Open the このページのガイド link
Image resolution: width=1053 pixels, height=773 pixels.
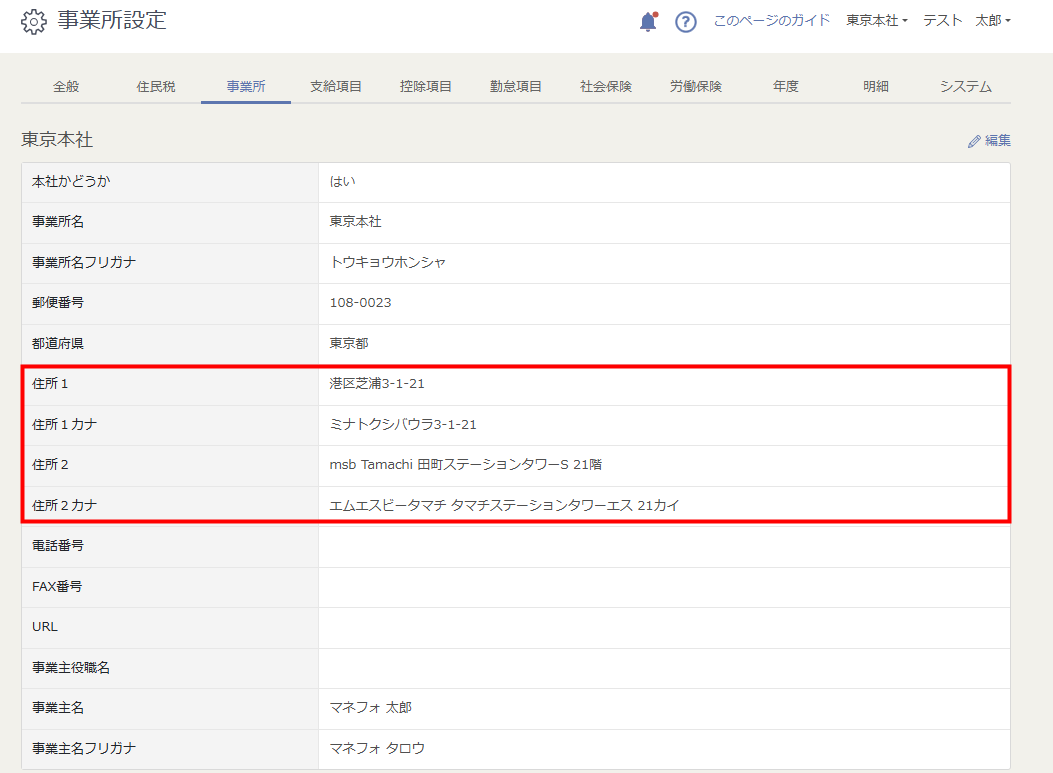pos(772,21)
